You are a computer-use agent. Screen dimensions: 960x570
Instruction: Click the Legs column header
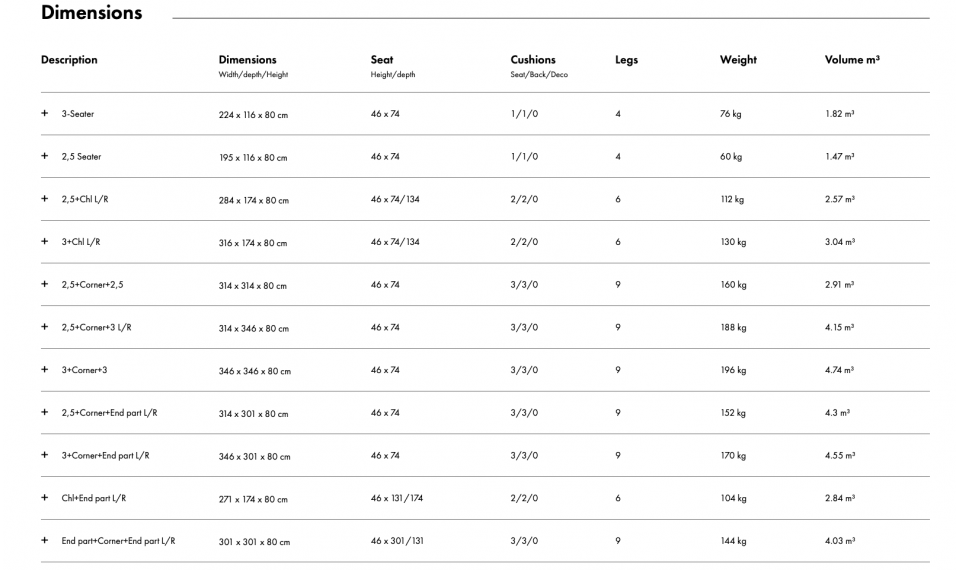coord(626,60)
